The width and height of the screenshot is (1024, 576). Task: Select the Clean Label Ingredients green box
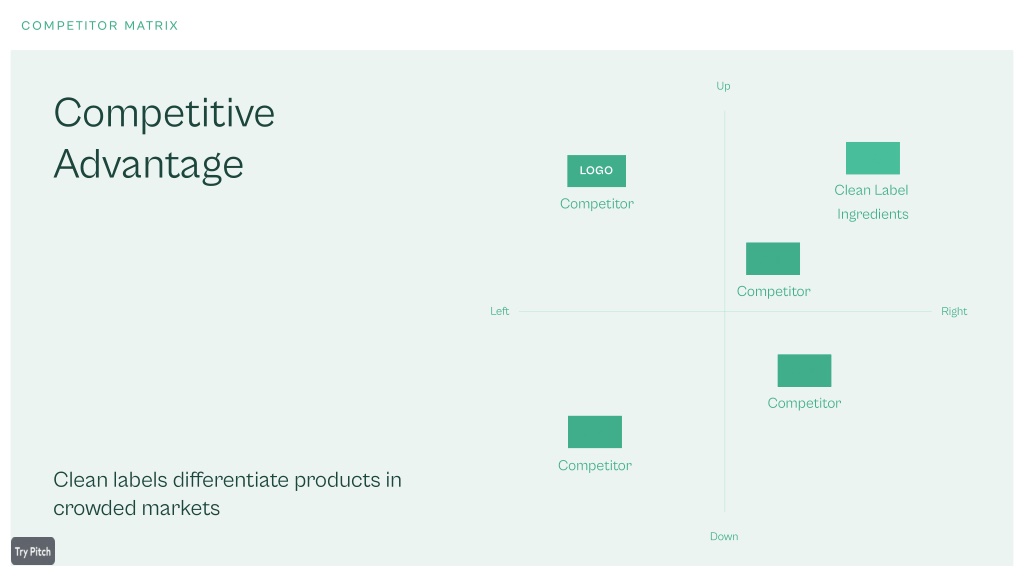(872, 158)
